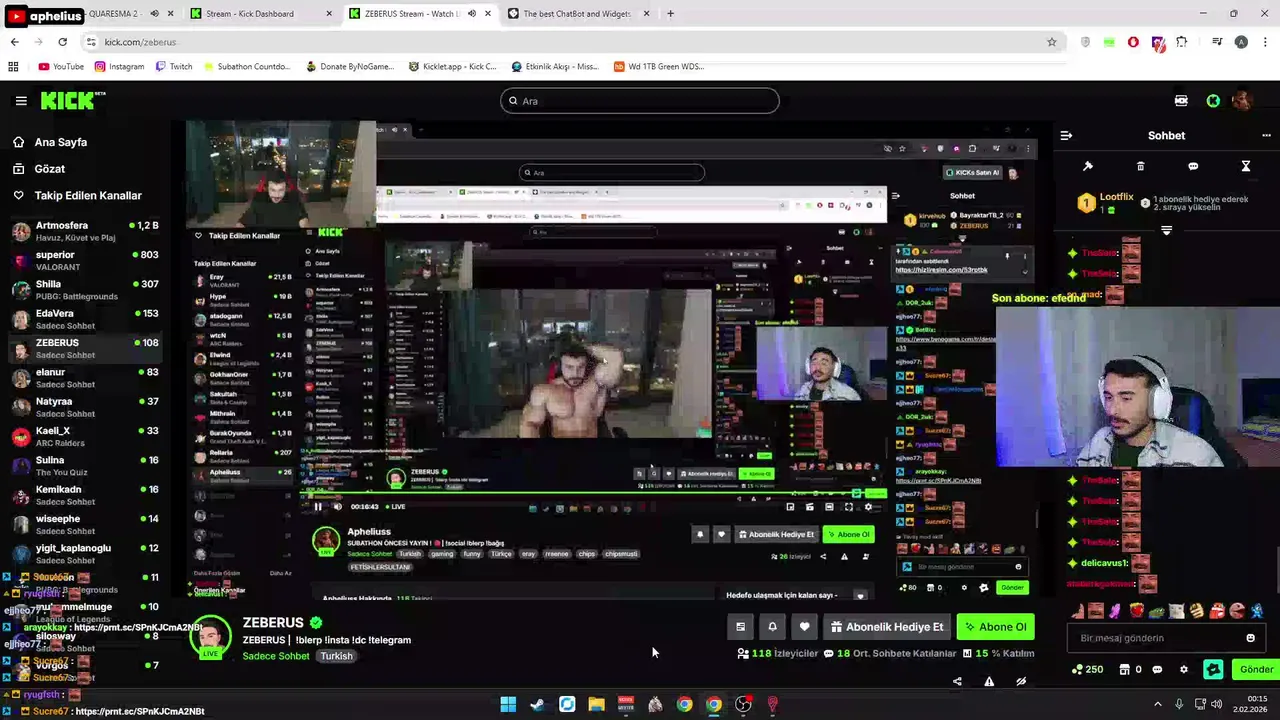Open the emoji picker in message box
This screenshot has width=1280, height=720.
(1250, 638)
